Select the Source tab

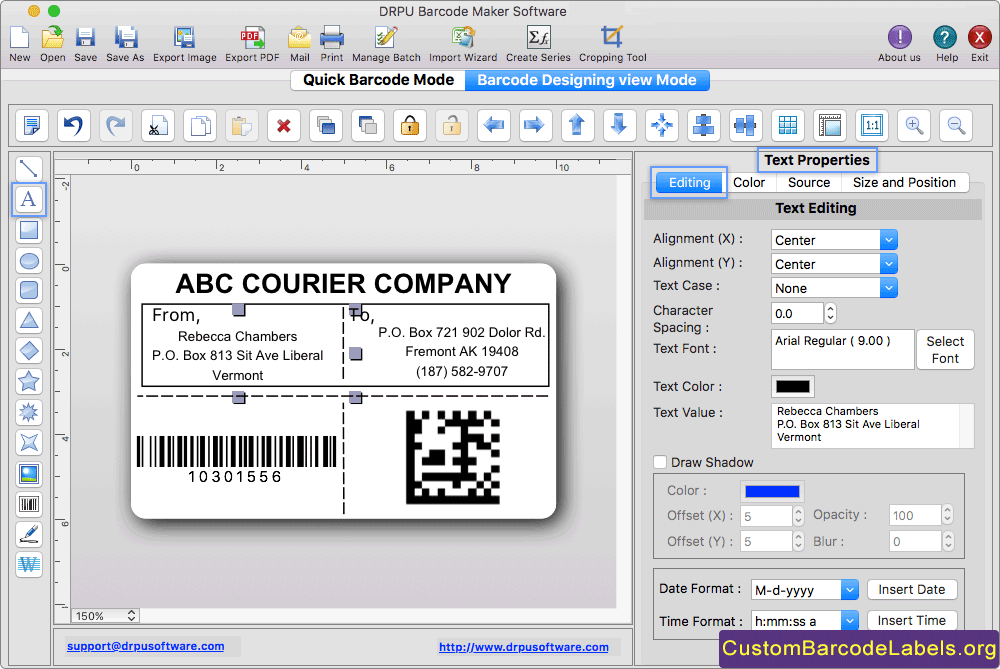point(809,182)
